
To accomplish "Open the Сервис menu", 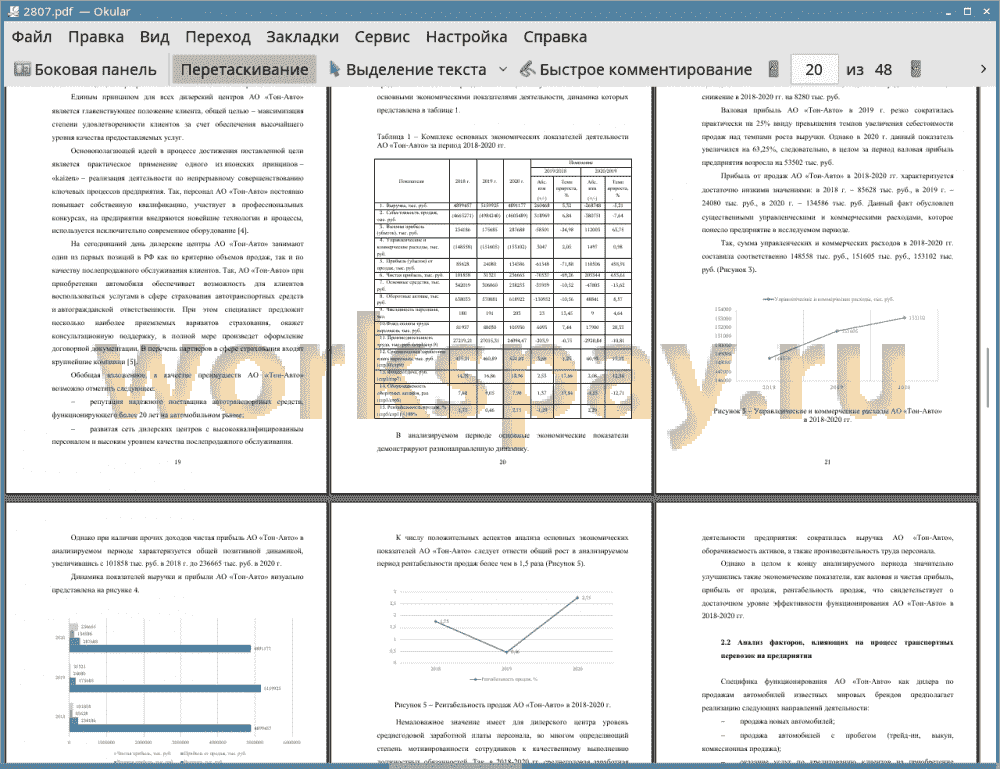I will tap(382, 37).
